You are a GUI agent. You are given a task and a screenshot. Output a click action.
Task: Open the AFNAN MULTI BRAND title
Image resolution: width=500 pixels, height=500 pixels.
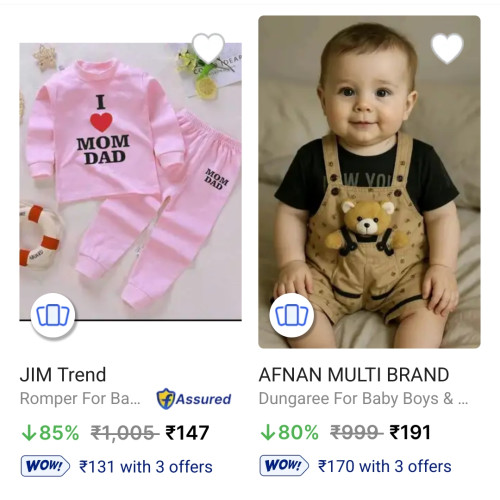pyautogui.click(x=354, y=375)
